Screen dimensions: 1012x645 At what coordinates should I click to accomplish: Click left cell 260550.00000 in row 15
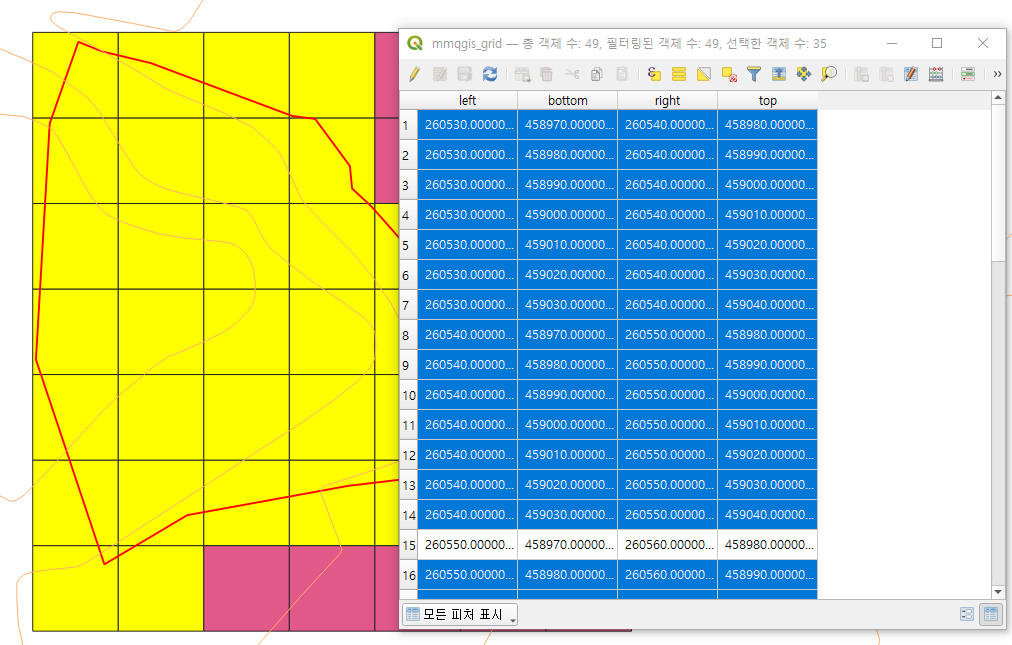pos(468,545)
